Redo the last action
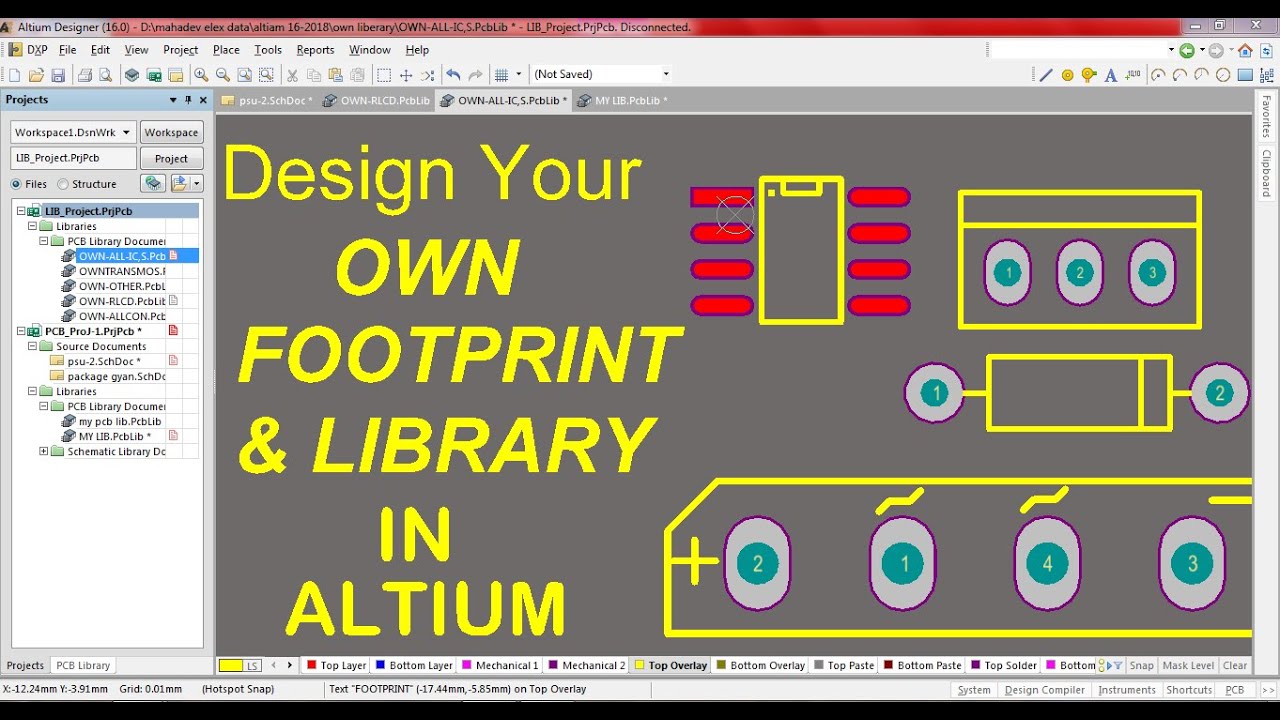 (x=475, y=75)
